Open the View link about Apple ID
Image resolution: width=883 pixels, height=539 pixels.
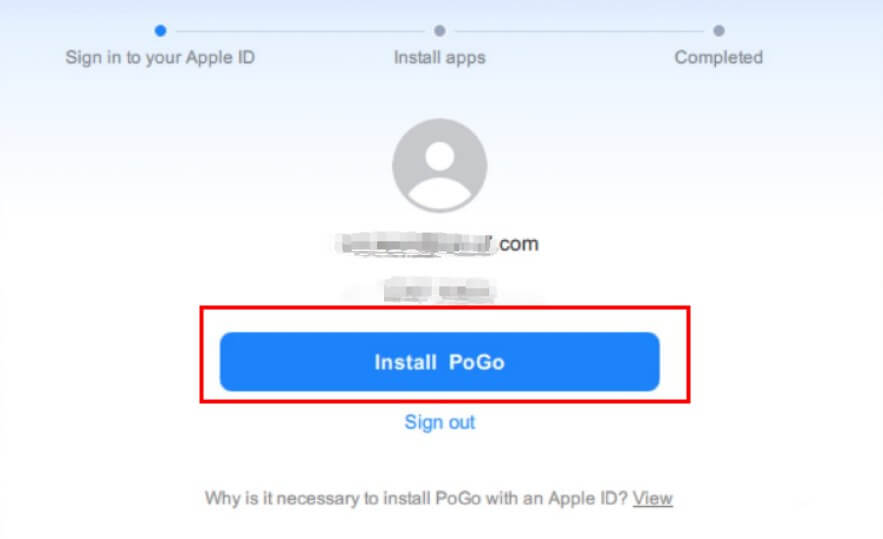coord(653,498)
